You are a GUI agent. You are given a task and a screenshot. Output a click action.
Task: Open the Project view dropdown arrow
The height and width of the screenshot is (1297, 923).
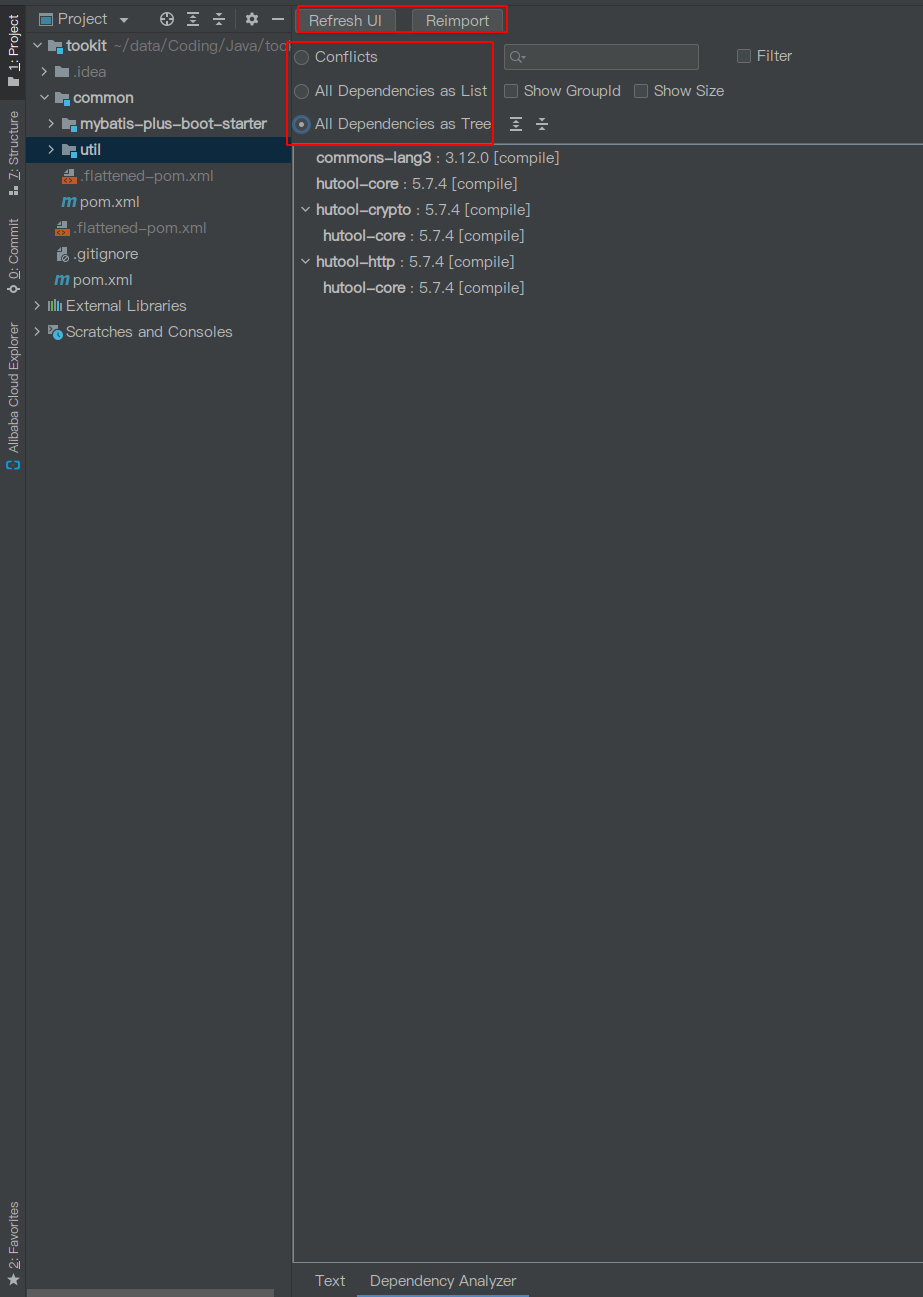(x=123, y=20)
